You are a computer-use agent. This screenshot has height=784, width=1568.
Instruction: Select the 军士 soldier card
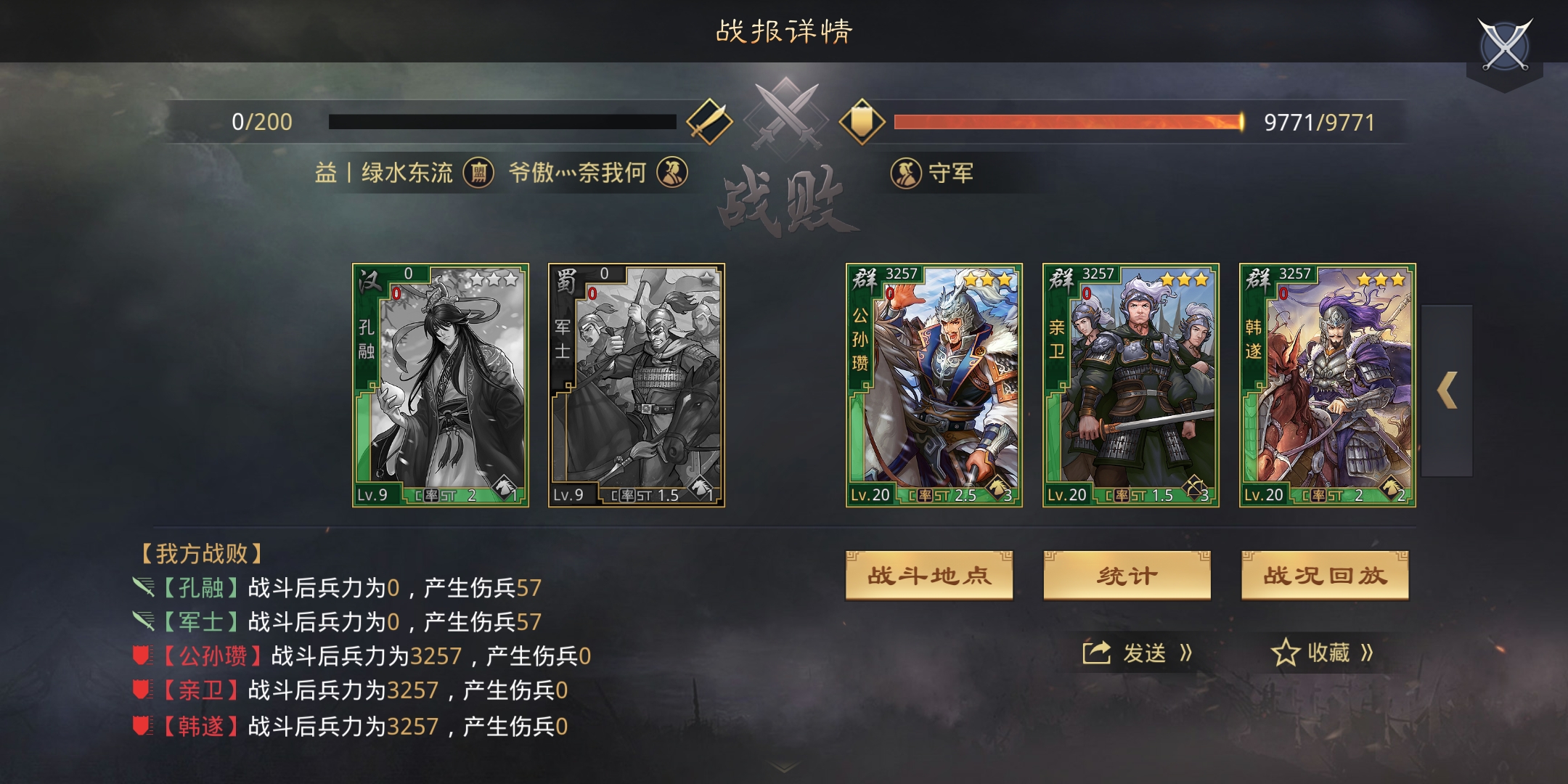[x=637, y=385]
